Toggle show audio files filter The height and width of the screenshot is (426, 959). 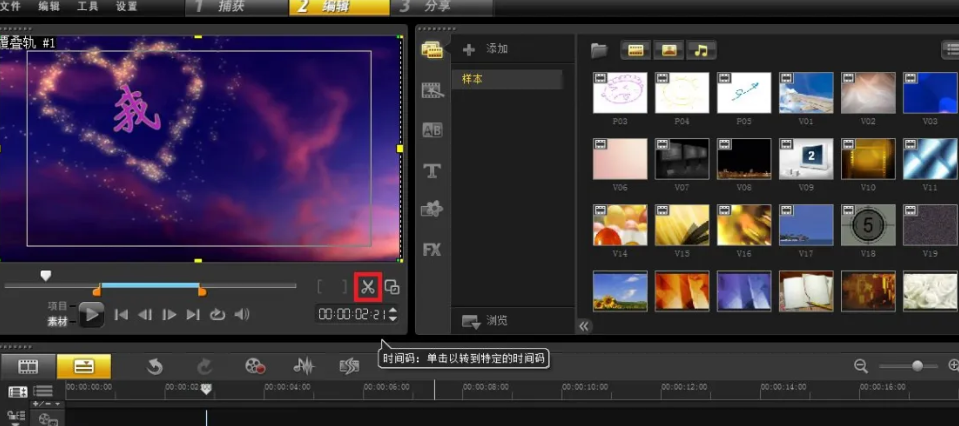click(x=702, y=50)
